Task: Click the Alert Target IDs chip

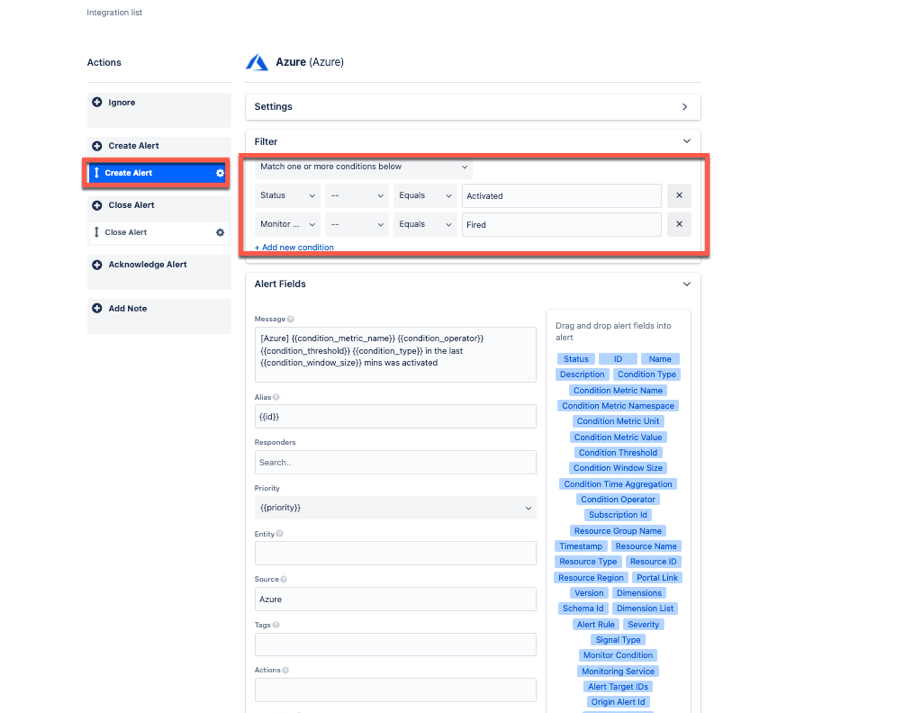Action: tap(618, 687)
